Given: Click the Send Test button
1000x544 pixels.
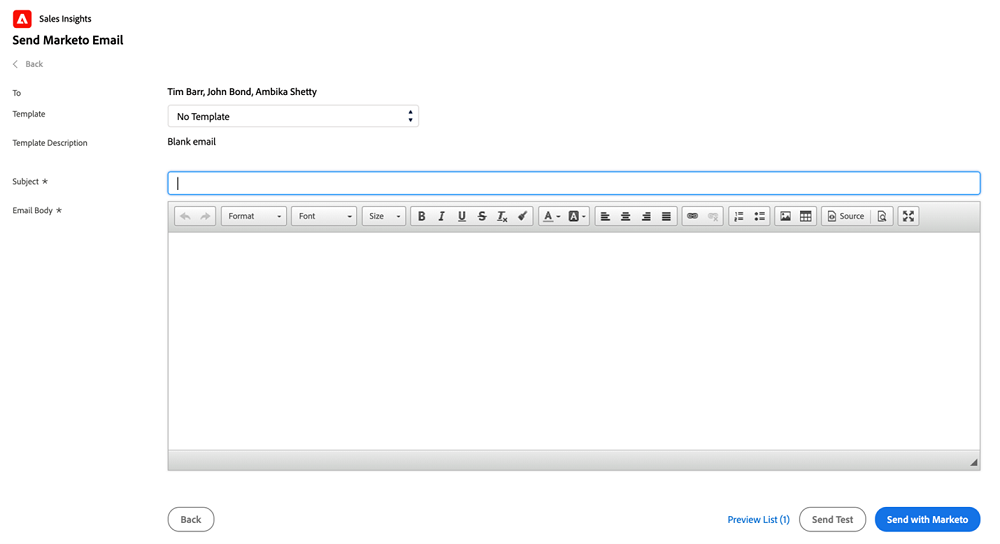Looking at the screenshot, I should [x=832, y=519].
